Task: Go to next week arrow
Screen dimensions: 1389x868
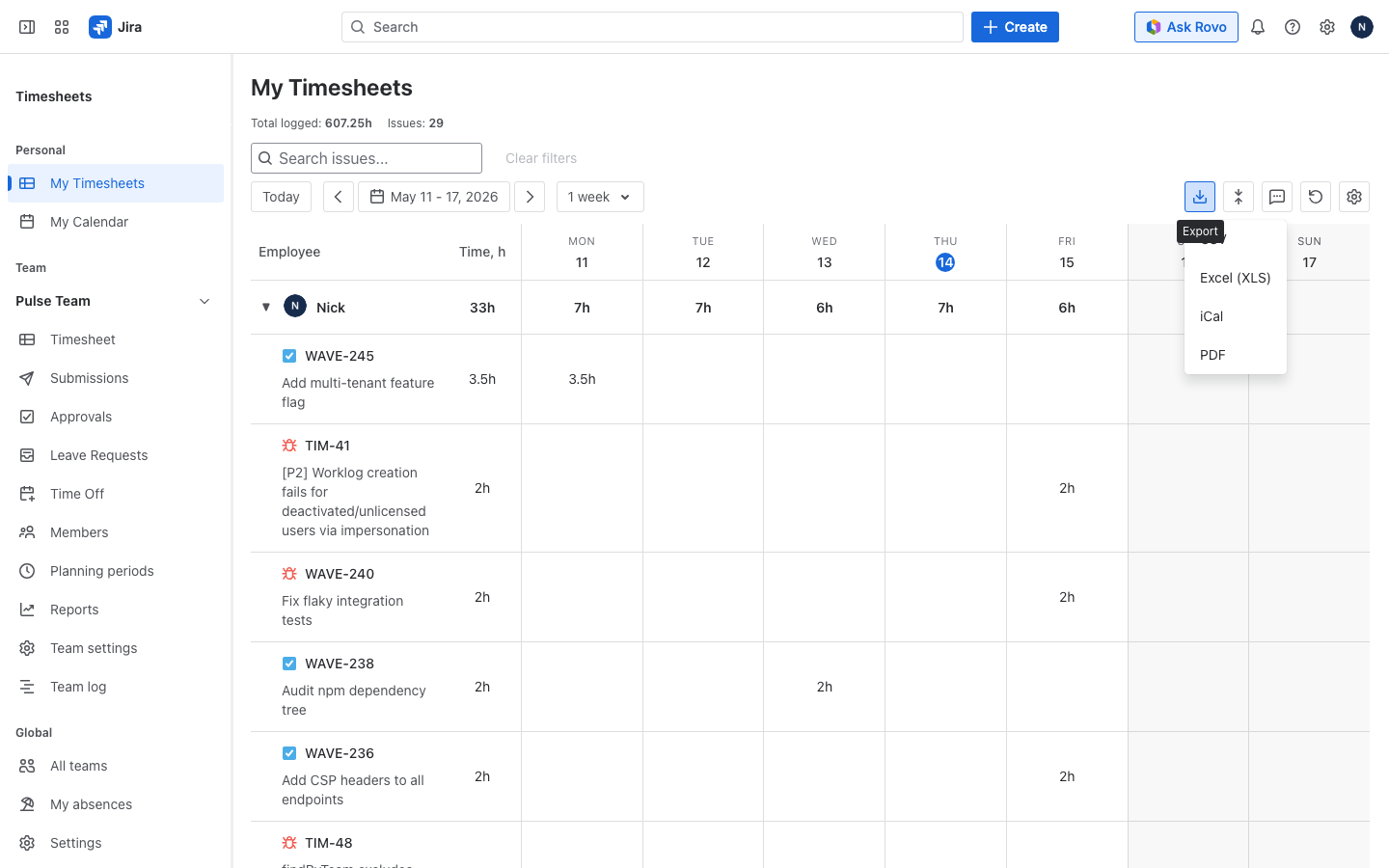Action: [530, 197]
